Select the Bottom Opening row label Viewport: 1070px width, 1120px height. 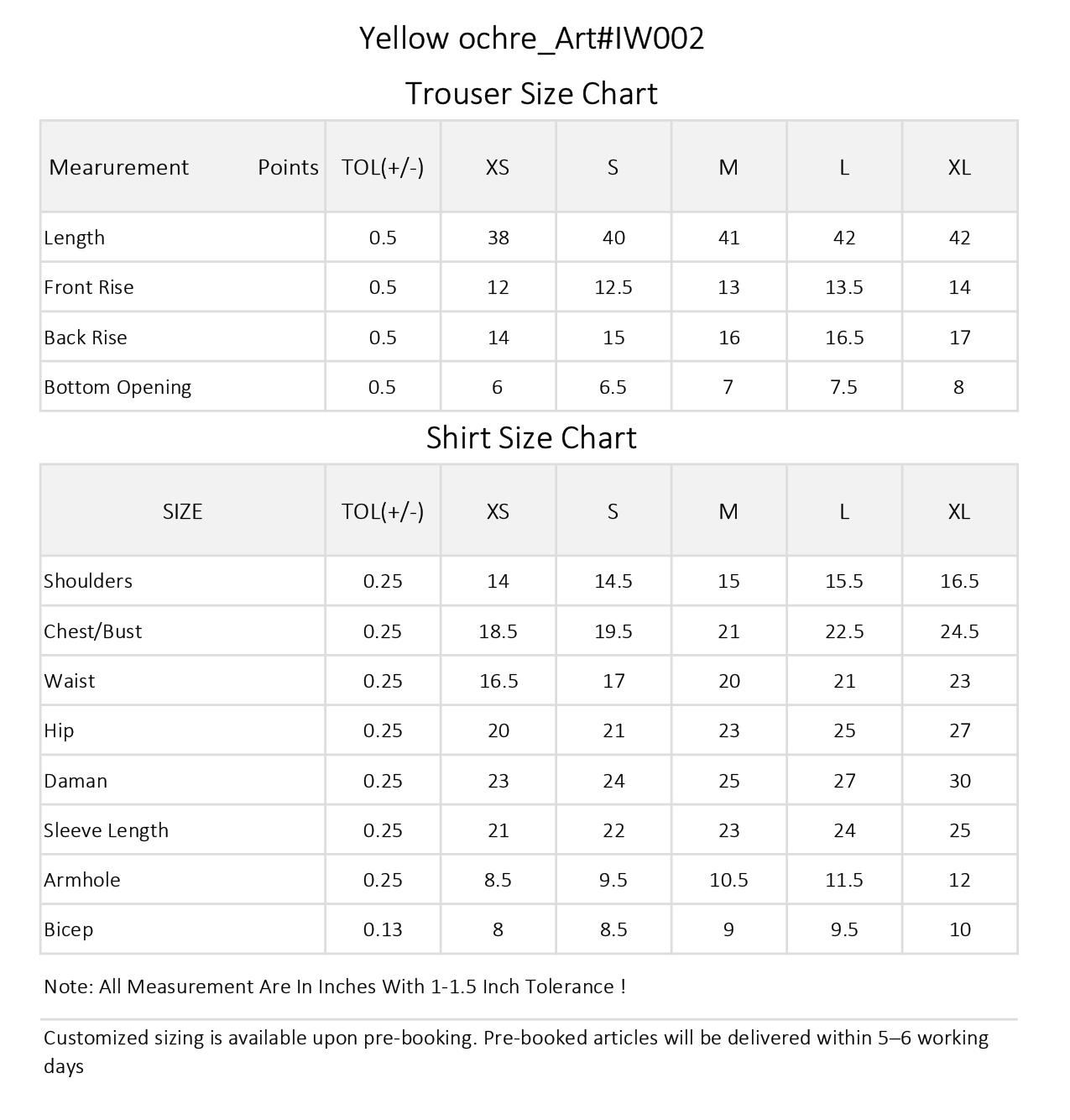[x=117, y=387]
